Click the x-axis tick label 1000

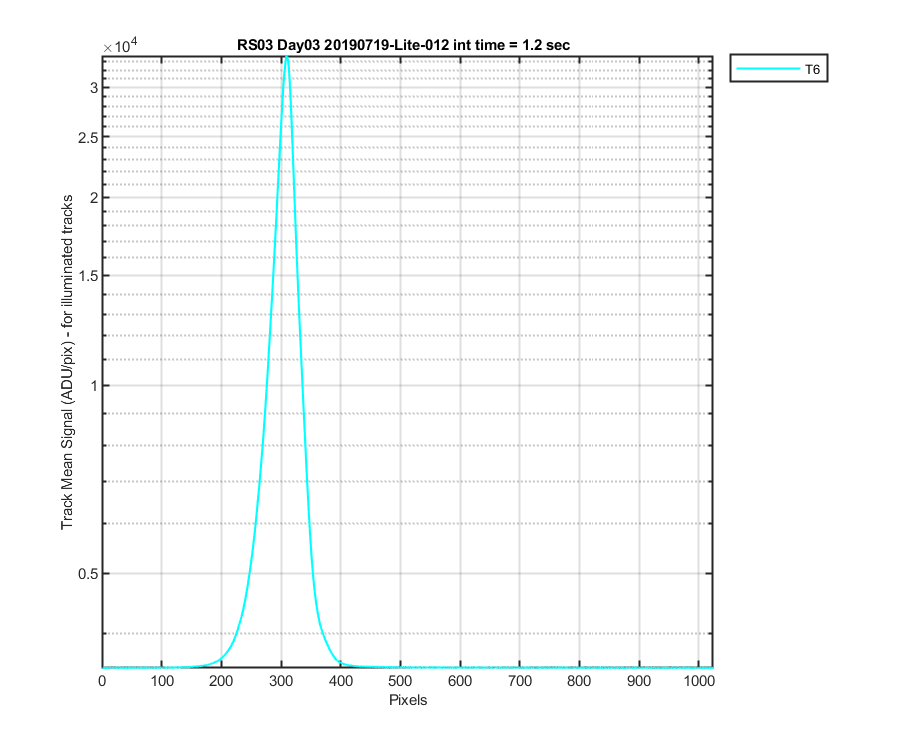point(699,681)
